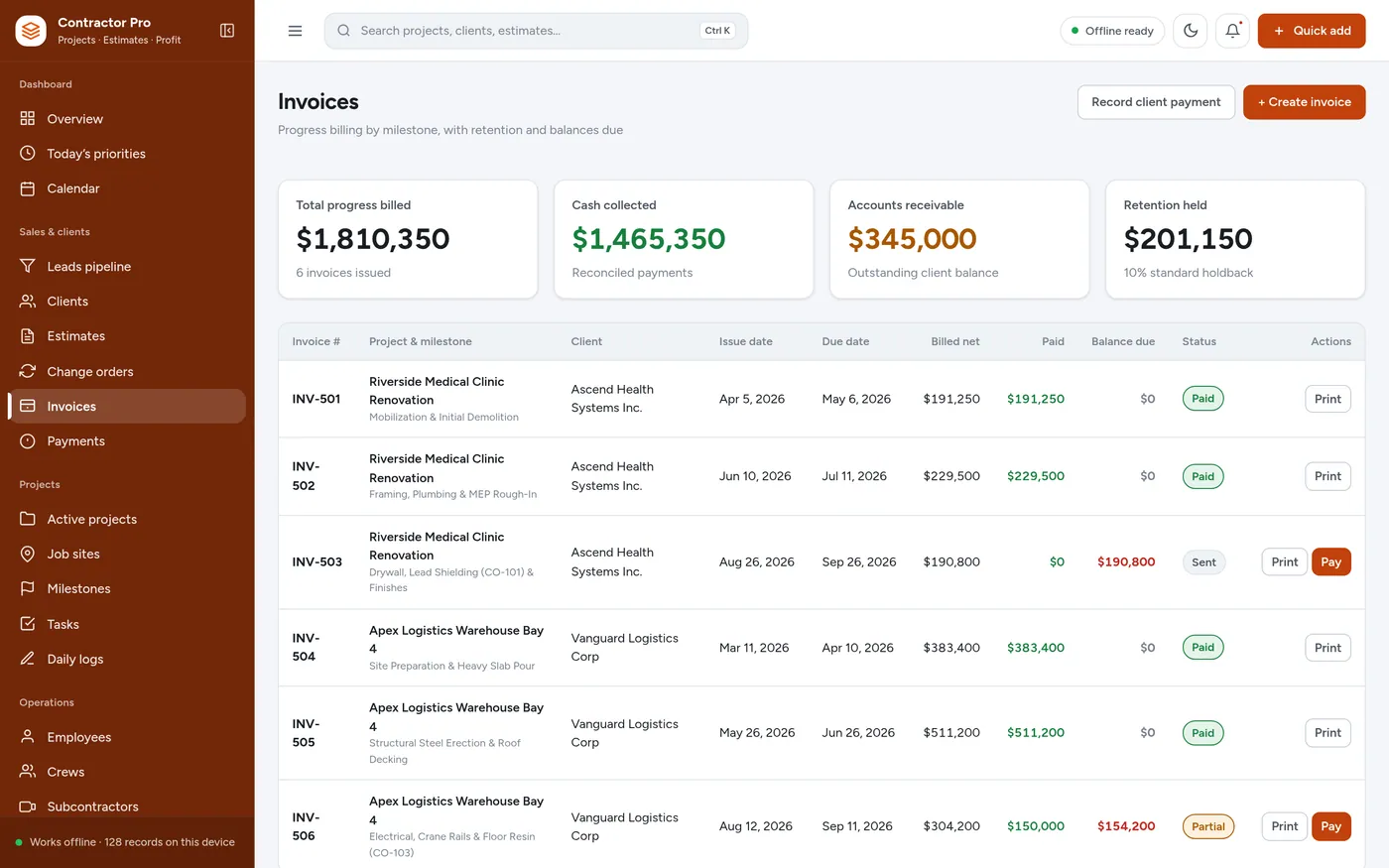This screenshot has width=1389, height=868.
Task: Click the Create invoice button
Action: [x=1305, y=102]
